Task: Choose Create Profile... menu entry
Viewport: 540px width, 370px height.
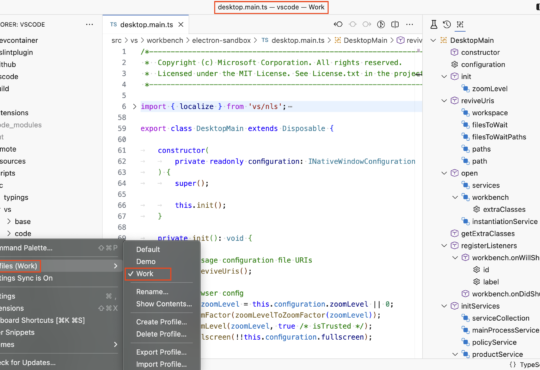Action: tap(162, 322)
